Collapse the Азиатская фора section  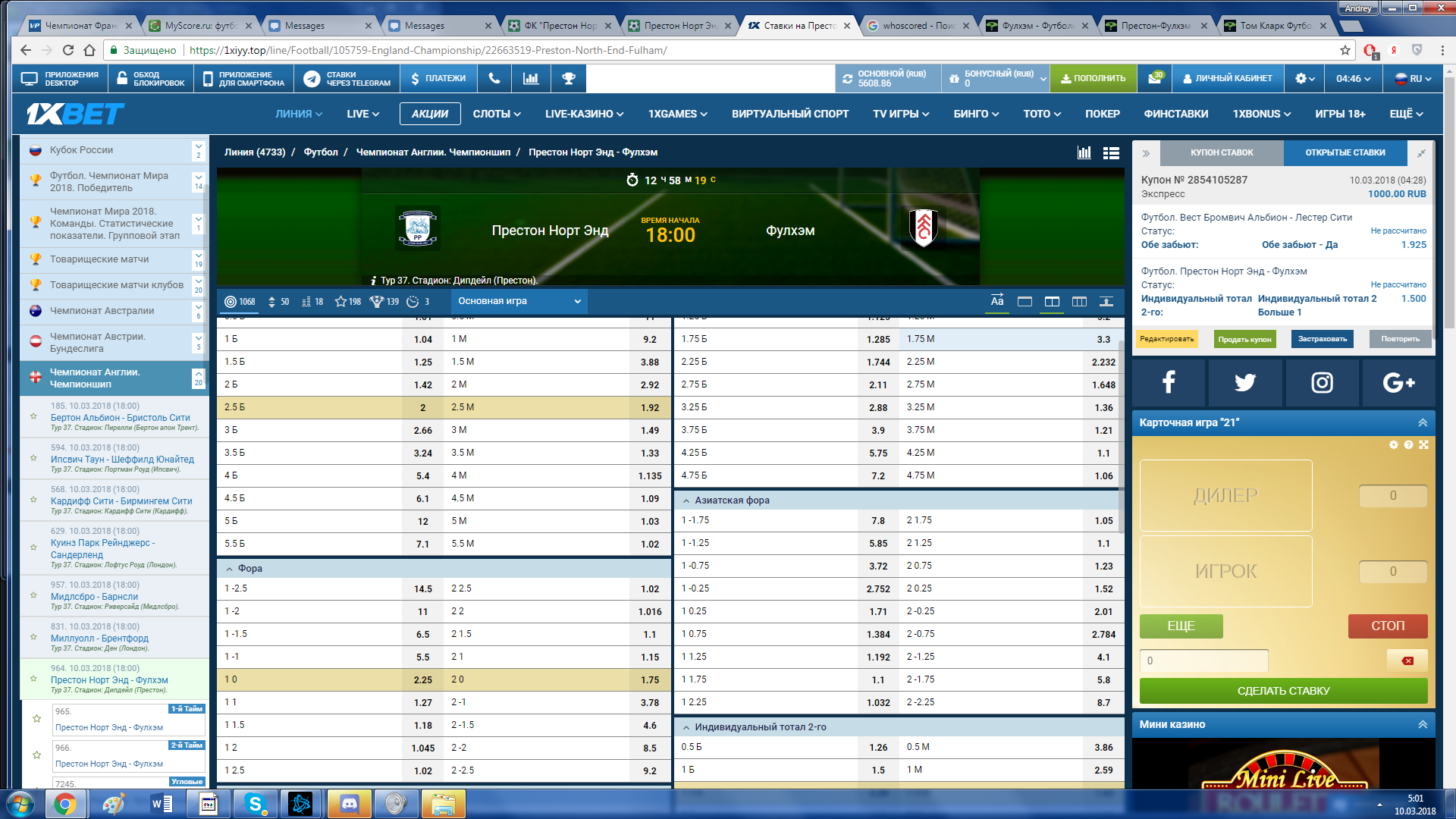(x=686, y=500)
